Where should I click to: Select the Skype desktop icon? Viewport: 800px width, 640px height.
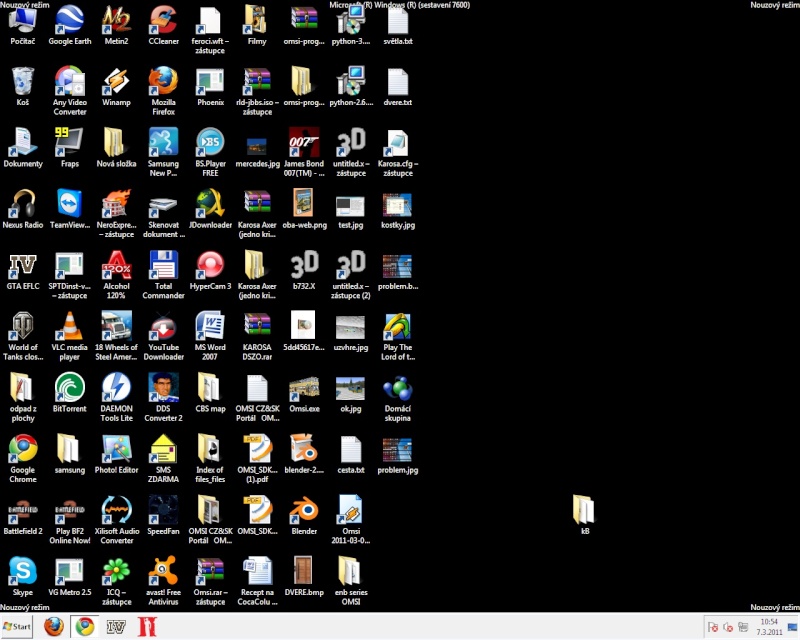point(22,577)
